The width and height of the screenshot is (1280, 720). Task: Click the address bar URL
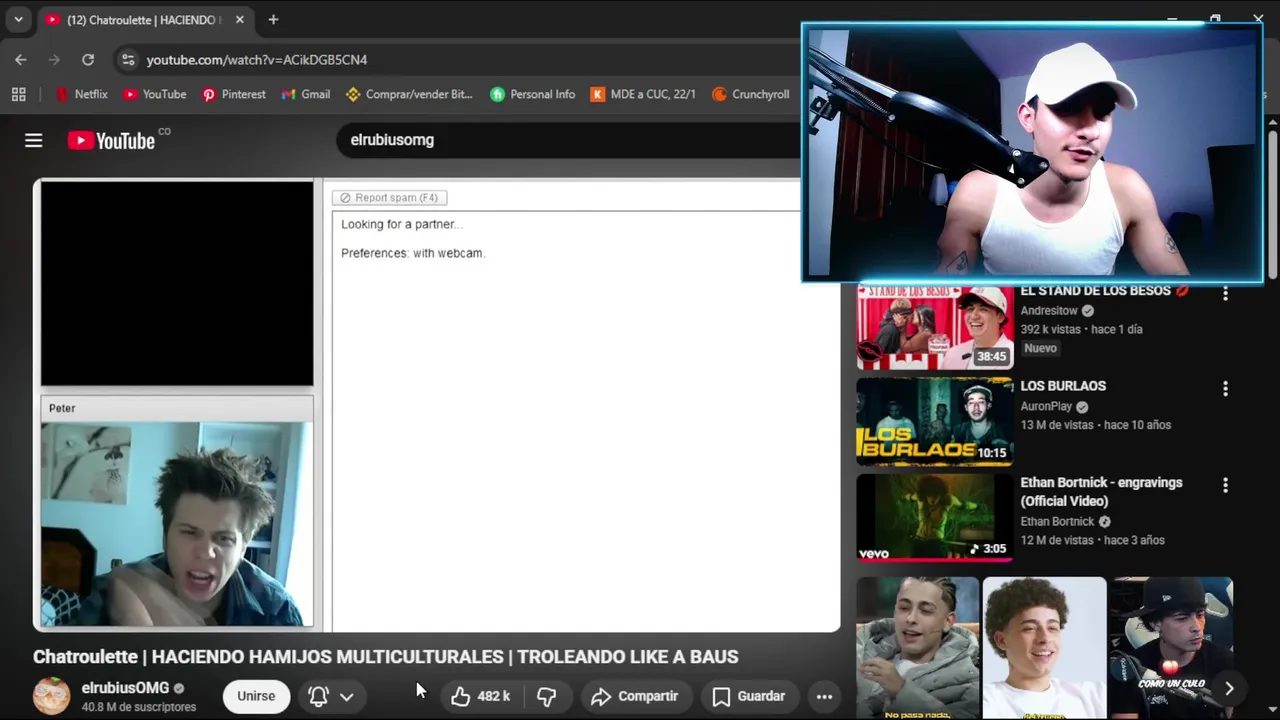click(256, 60)
